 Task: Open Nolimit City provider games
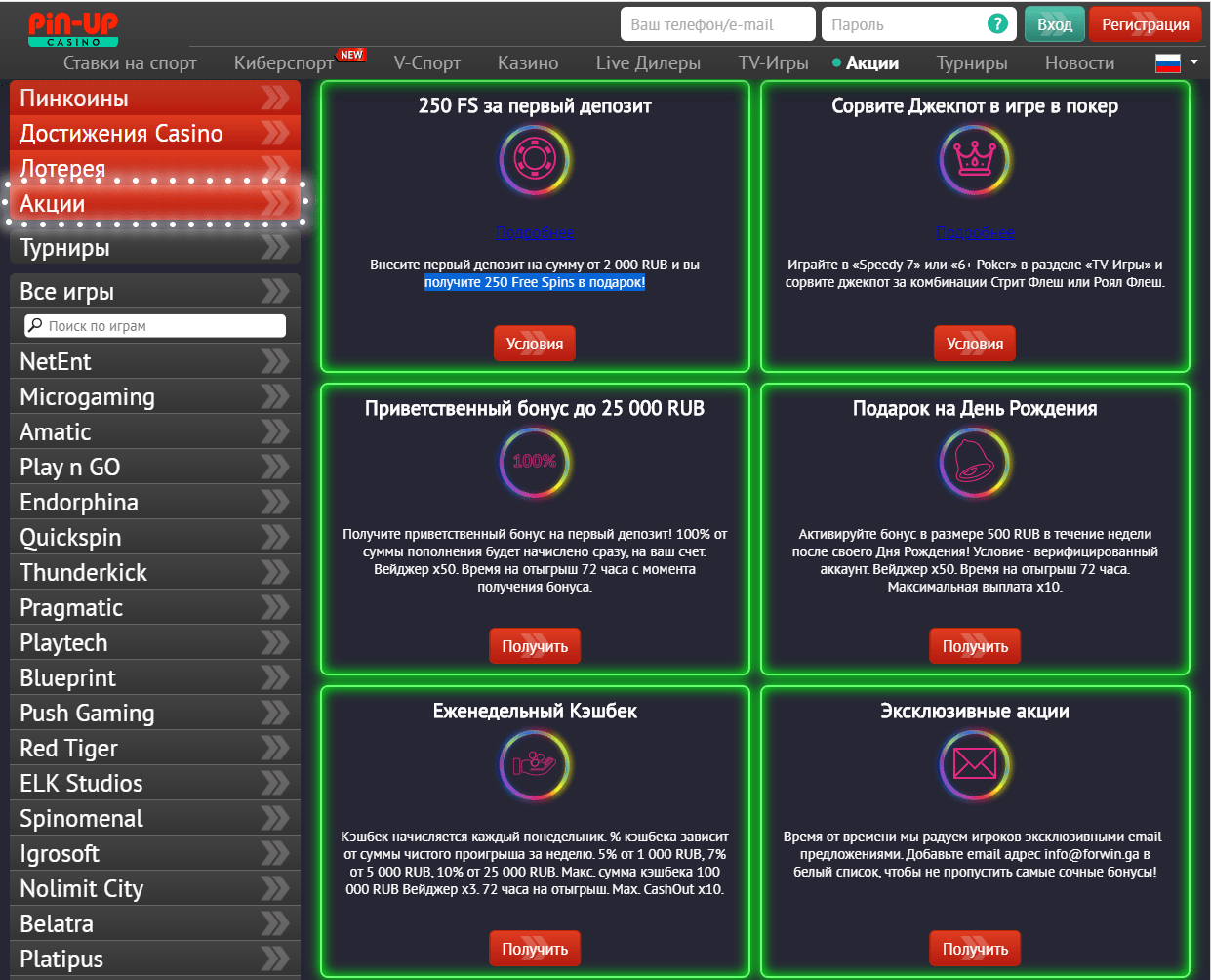click(155, 888)
